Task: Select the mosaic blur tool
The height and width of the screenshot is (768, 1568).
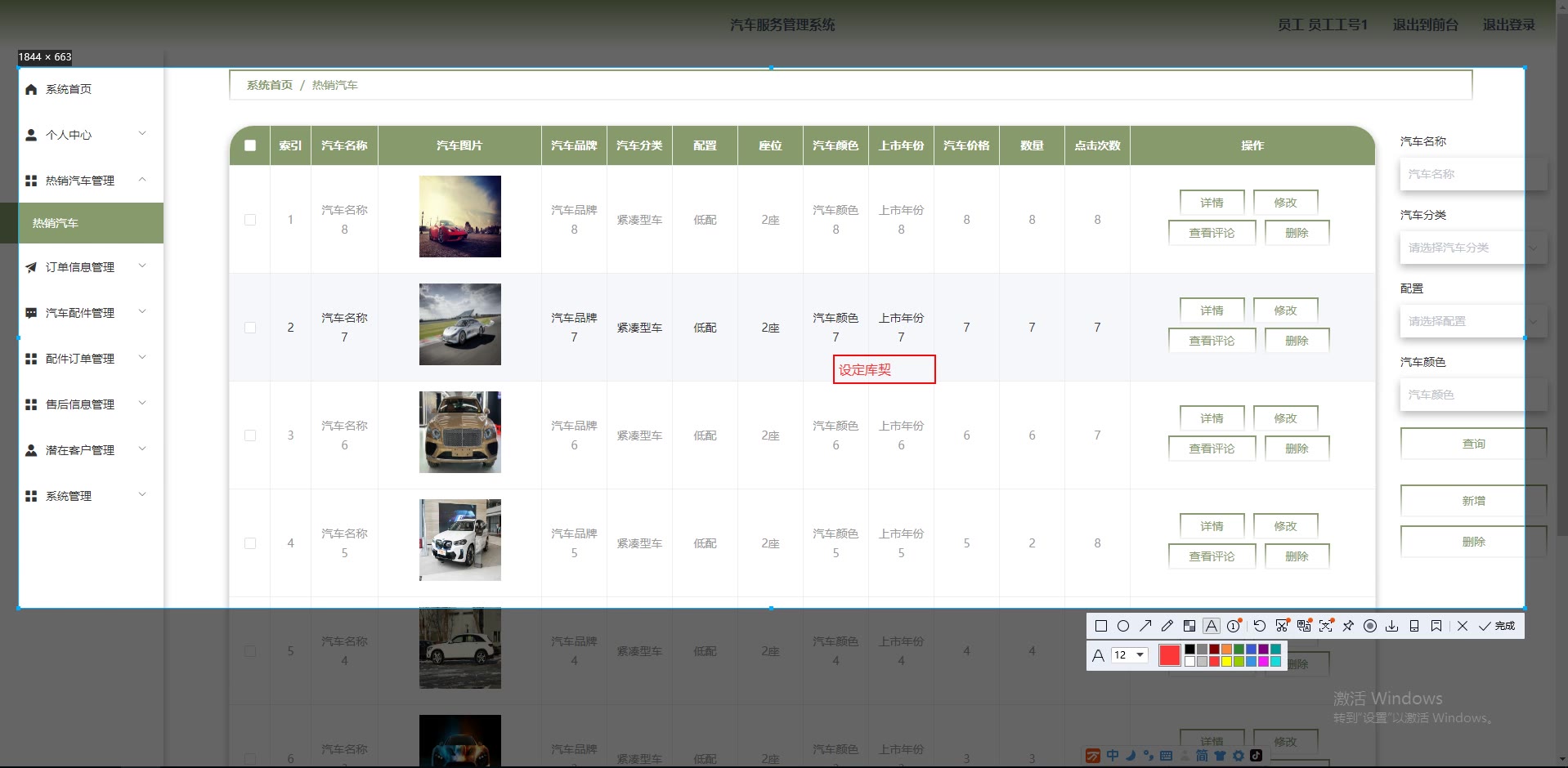Action: coord(1189,626)
